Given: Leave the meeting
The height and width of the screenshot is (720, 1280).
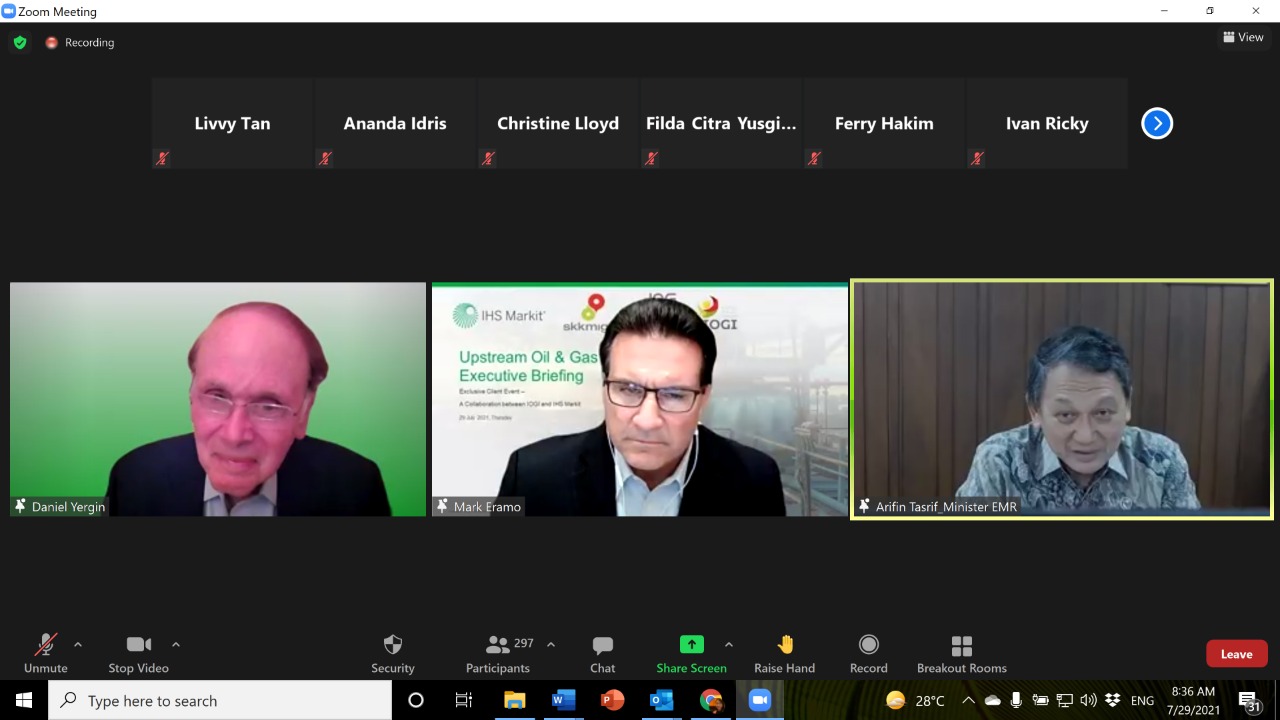Looking at the screenshot, I should (1237, 654).
